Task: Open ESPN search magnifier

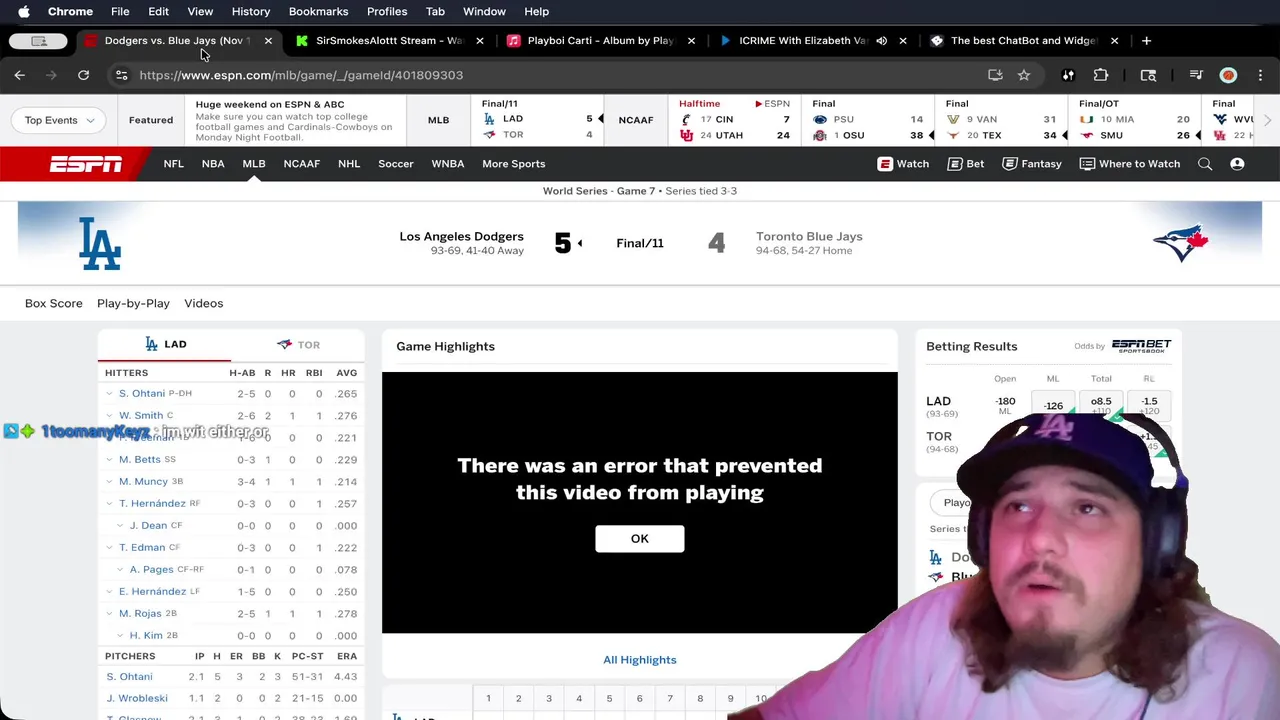Action: (1205, 164)
